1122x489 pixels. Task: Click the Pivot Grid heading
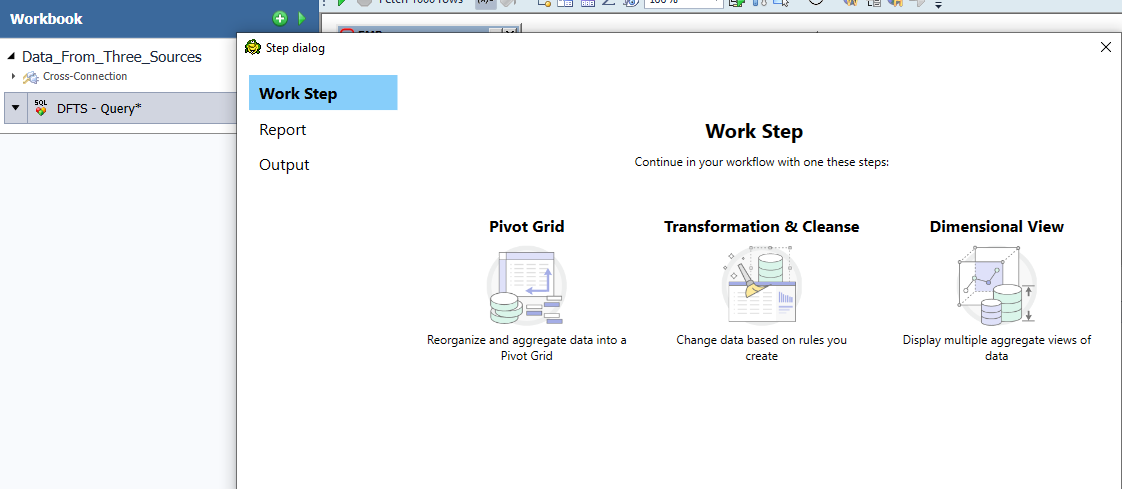(527, 226)
